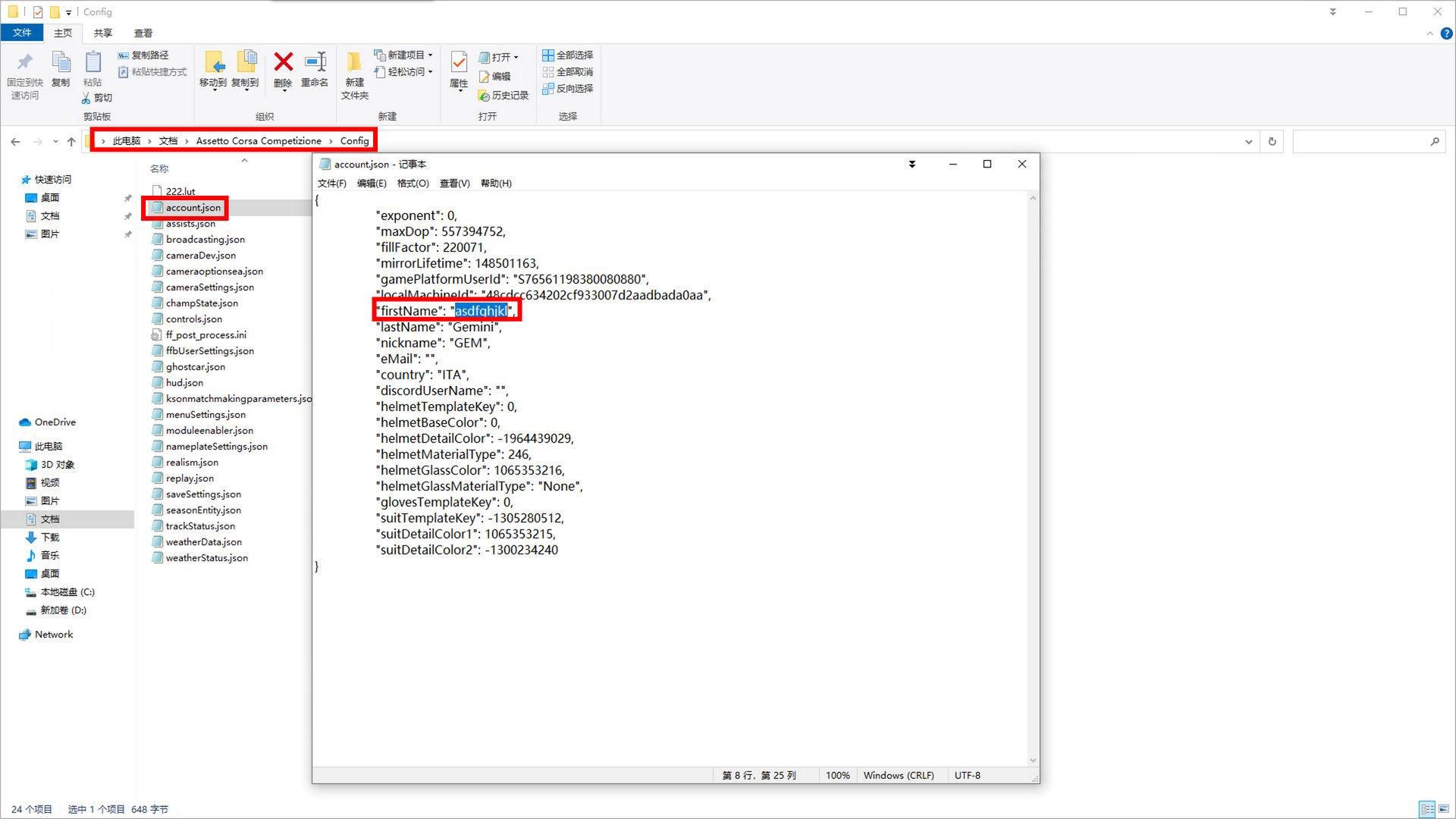This screenshot has height=819, width=1456.
Task: Open Notepad File (文件F) menu
Action: pyautogui.click(x=332, y=184)
